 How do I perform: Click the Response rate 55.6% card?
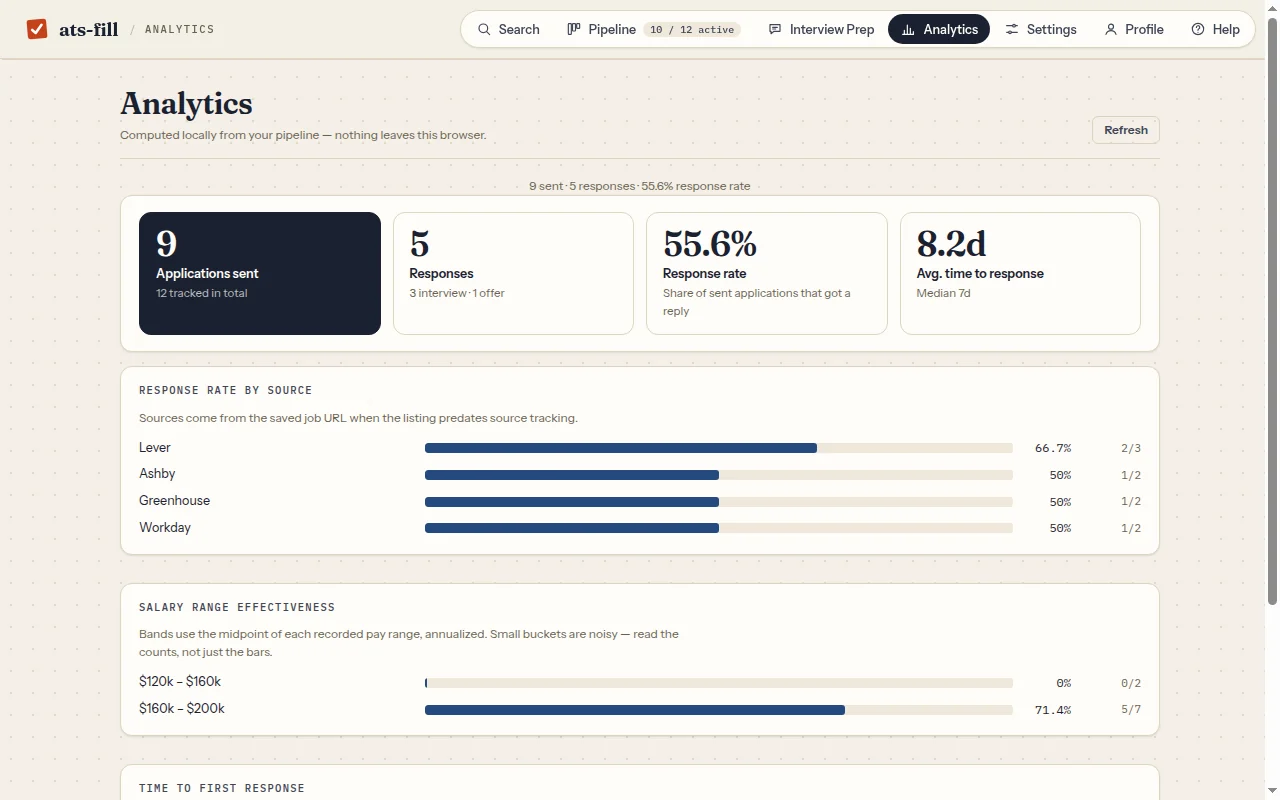click(x=767, y=273)
